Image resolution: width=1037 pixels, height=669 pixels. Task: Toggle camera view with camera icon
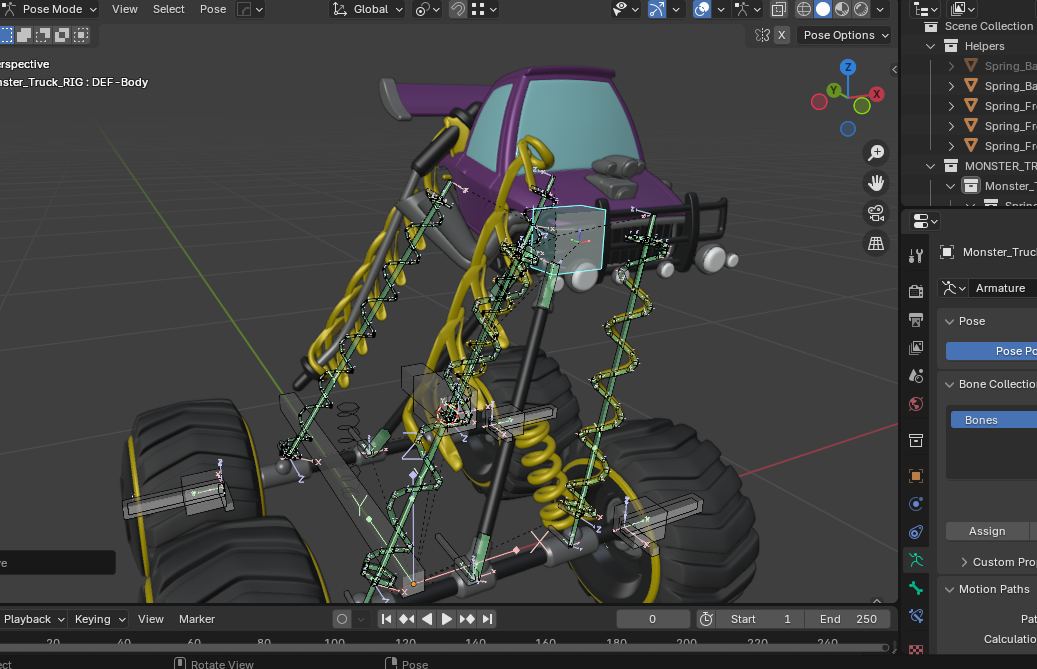pyautogui.click(x=876, y=213)
